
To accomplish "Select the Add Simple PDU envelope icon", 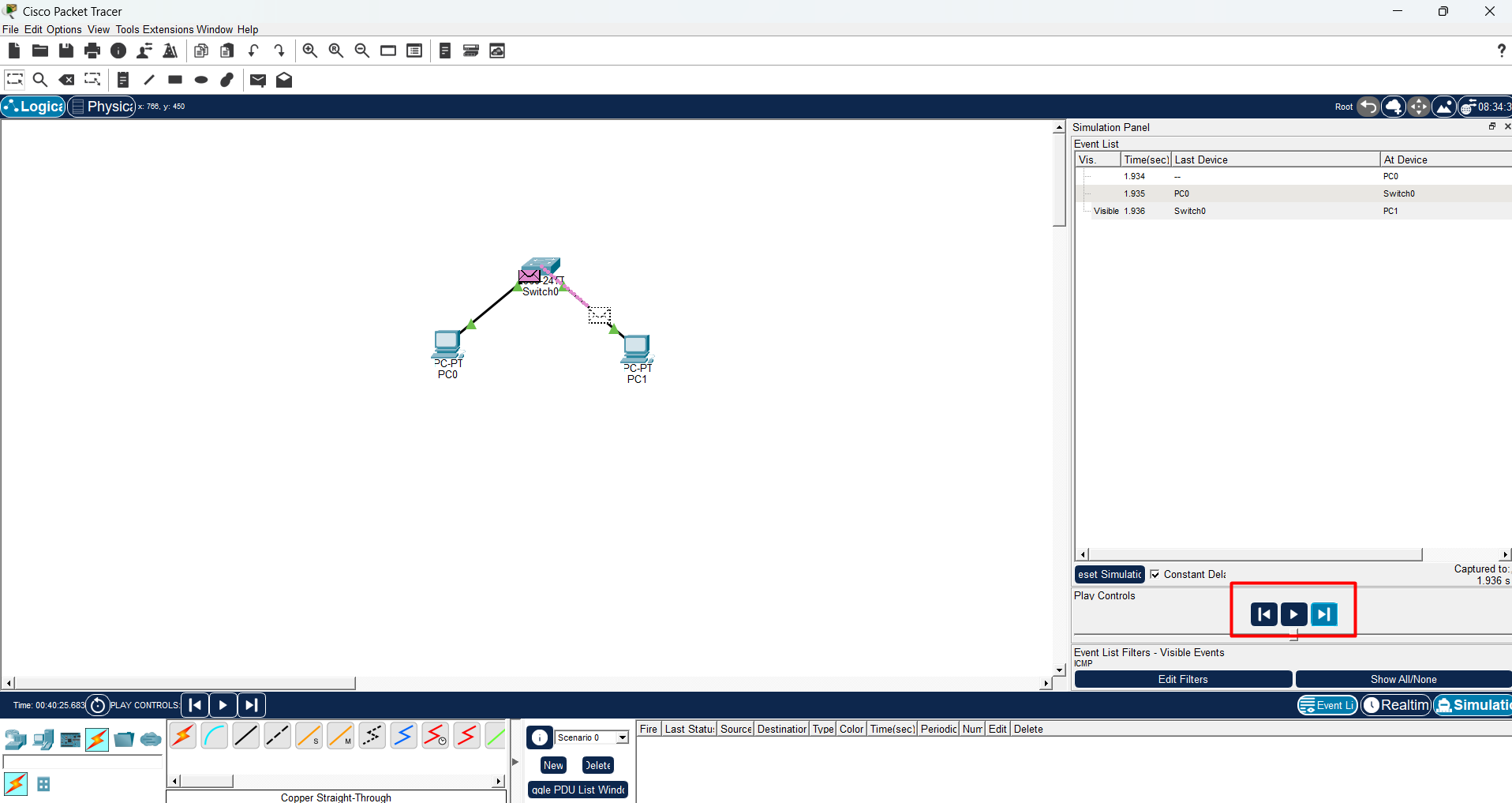I will click(x=258, y=80).
